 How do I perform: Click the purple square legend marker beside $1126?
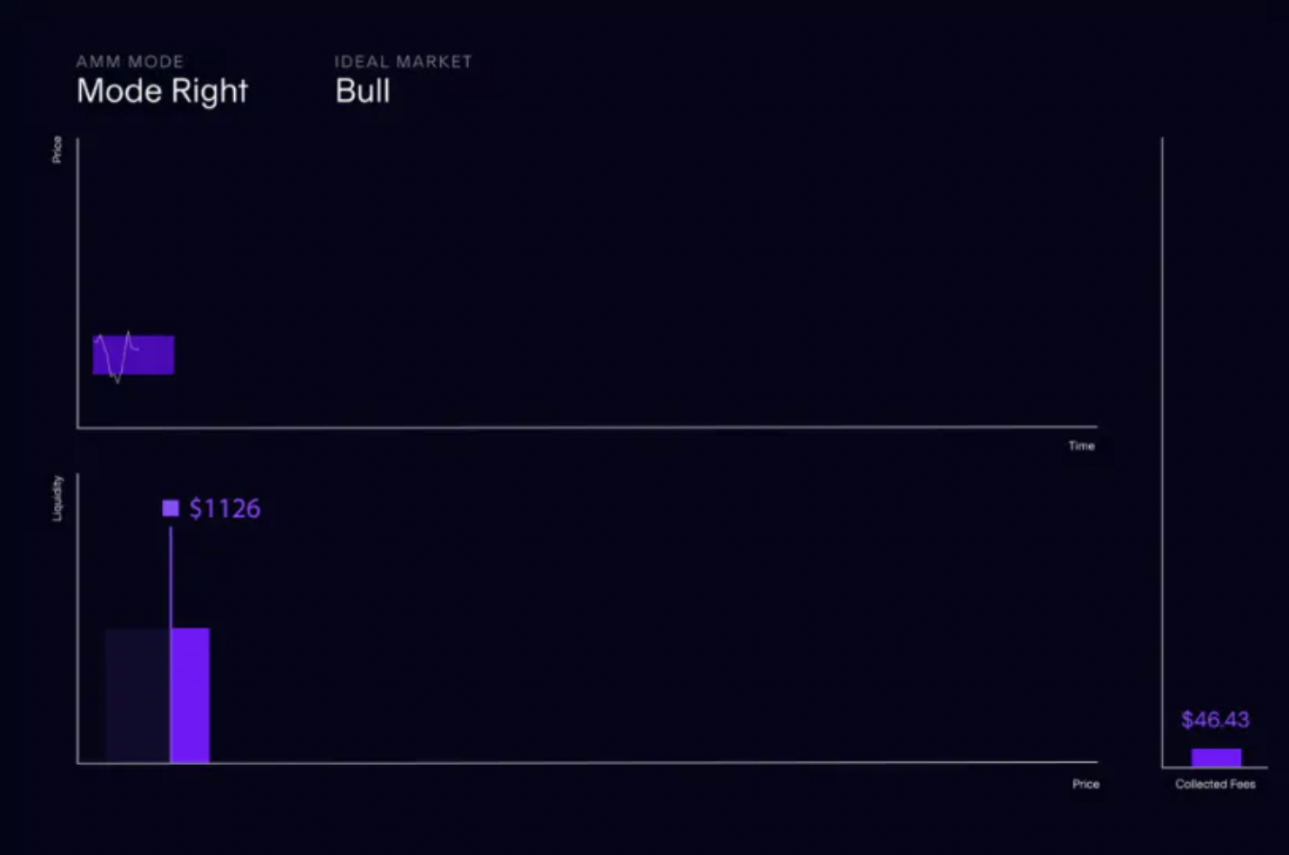(171, 508)
